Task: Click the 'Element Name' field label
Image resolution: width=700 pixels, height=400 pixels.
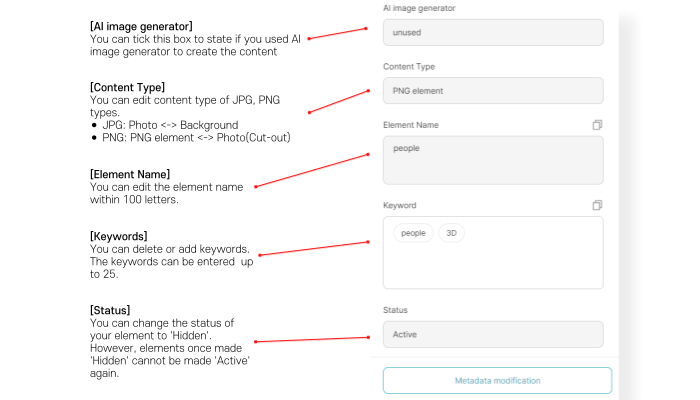Action: click(410, 125)
